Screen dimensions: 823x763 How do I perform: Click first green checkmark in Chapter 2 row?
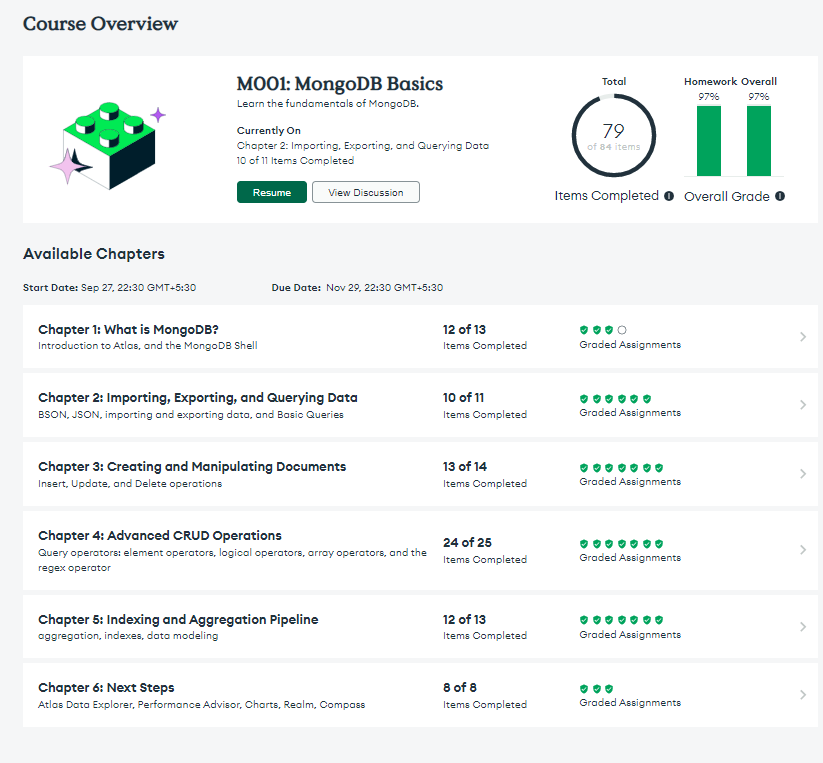(584, 398)
